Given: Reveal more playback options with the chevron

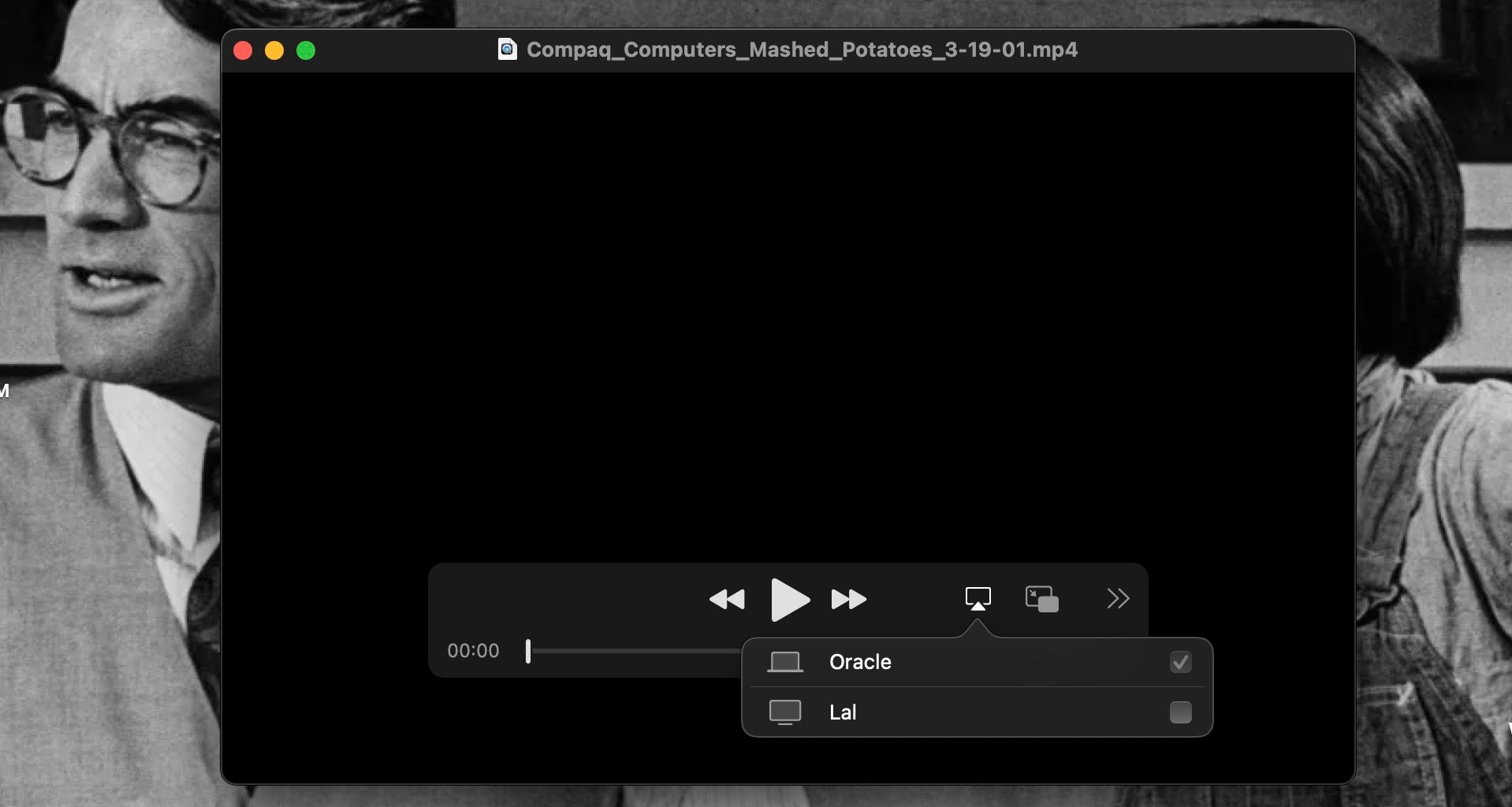Looking at the screenshot, I should 1119,599.
